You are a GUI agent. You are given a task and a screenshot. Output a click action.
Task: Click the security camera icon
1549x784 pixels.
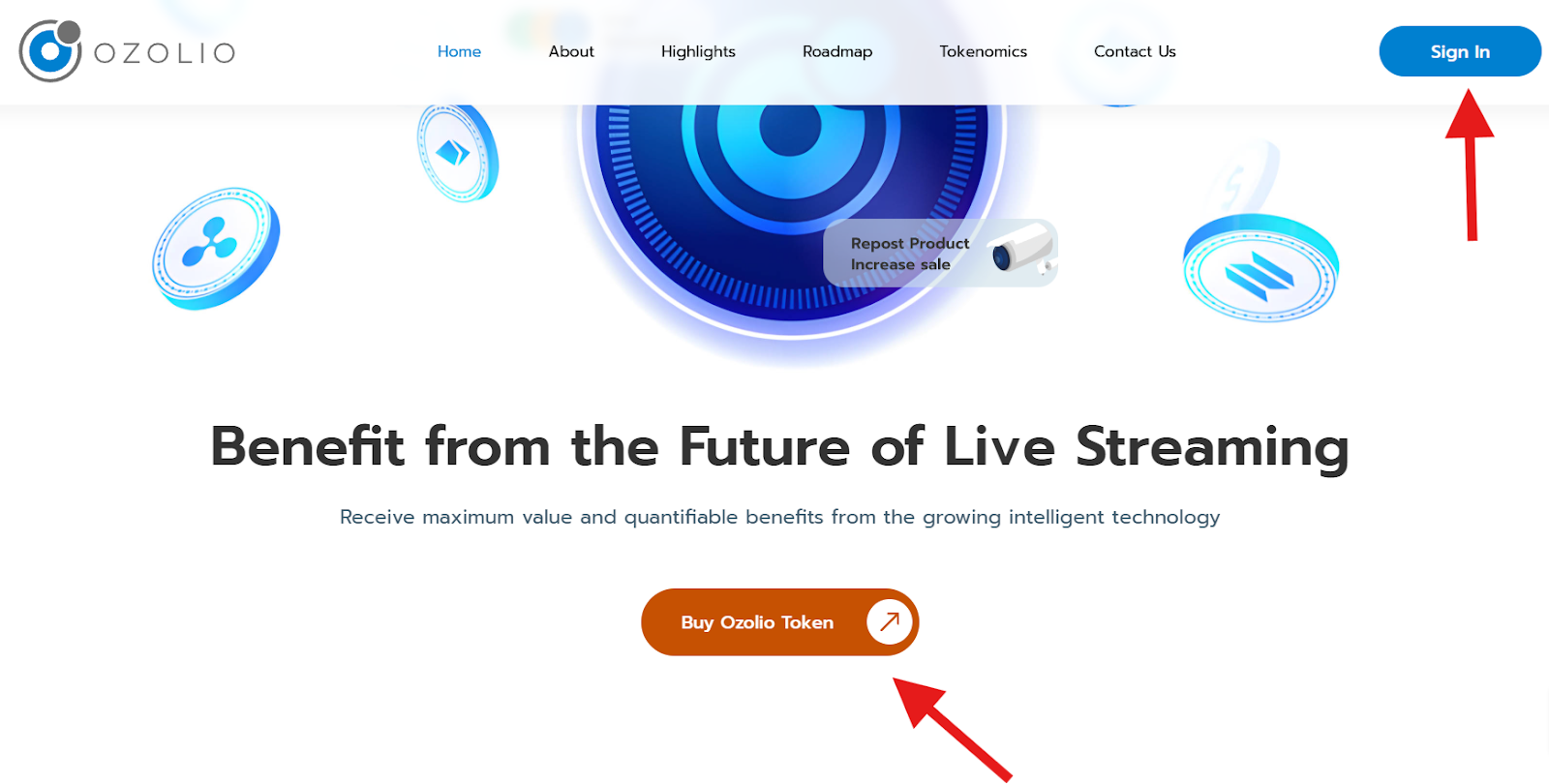(1022, 249)
